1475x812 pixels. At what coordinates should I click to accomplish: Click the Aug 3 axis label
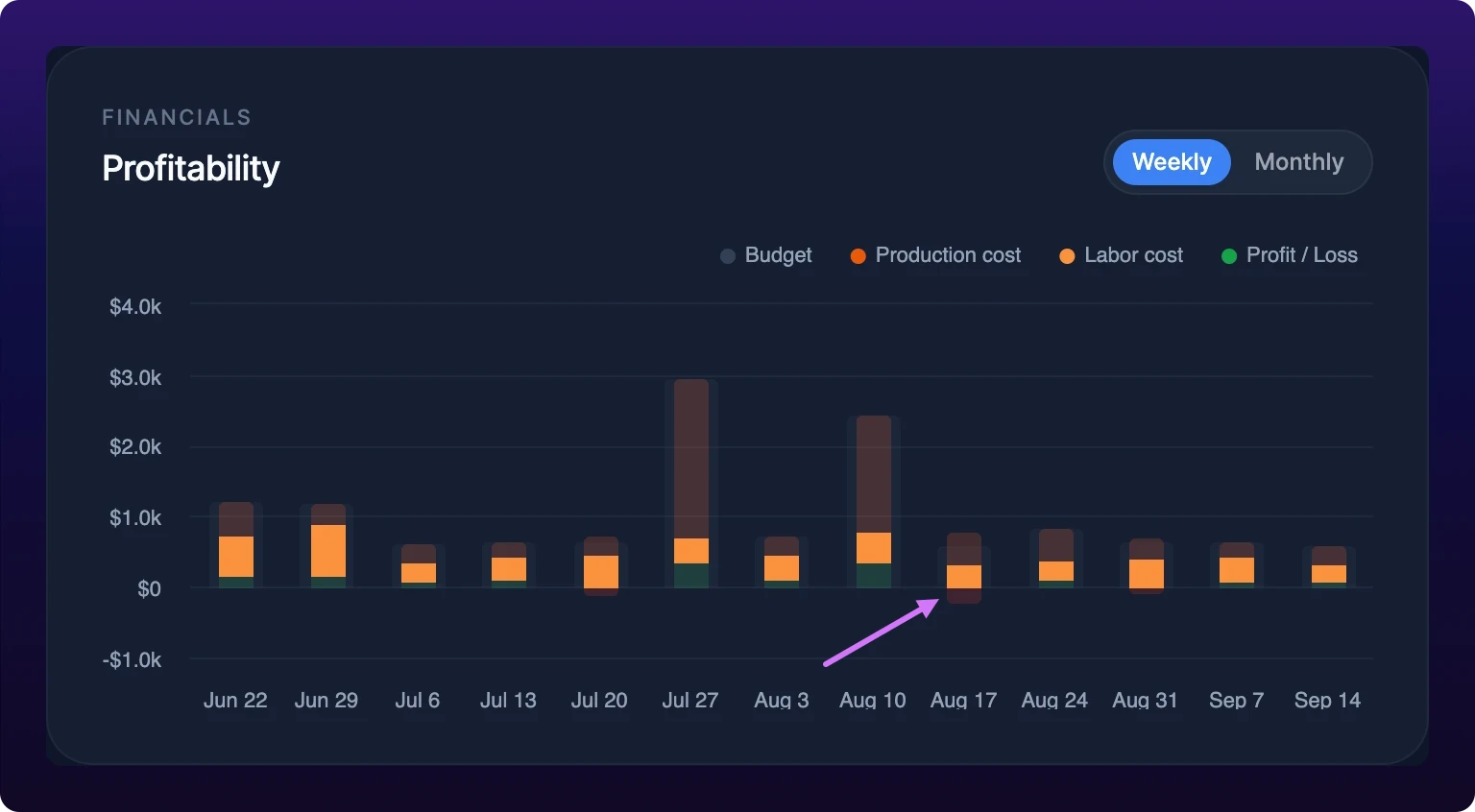782,701
